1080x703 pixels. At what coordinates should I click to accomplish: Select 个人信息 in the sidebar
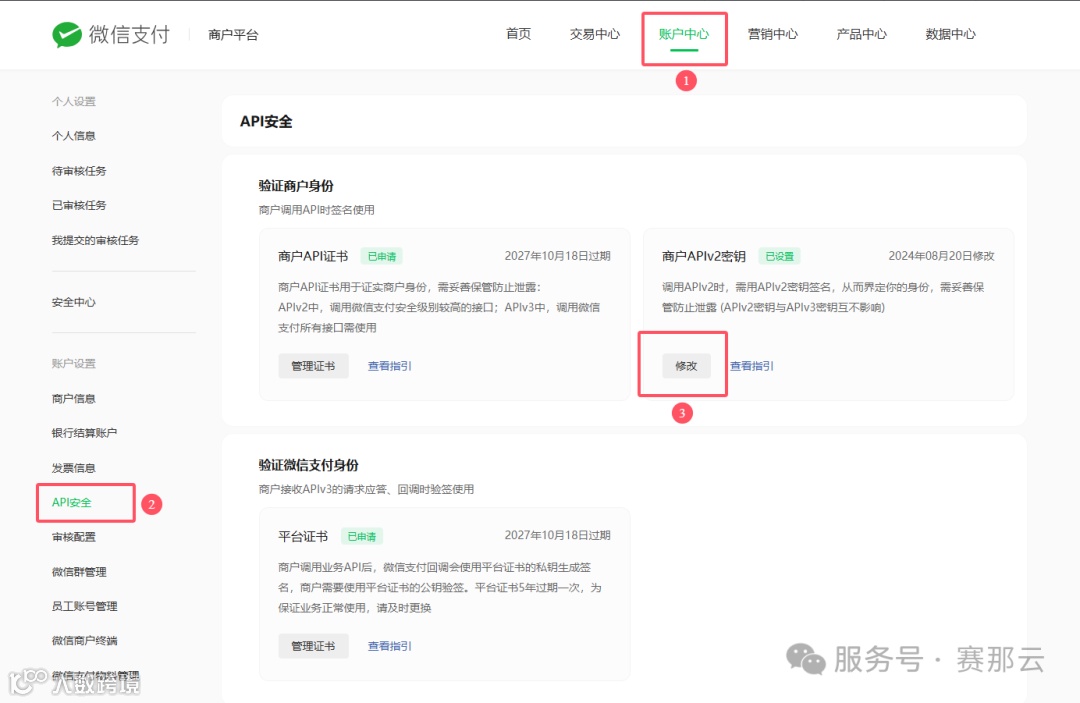click(74, 136)
